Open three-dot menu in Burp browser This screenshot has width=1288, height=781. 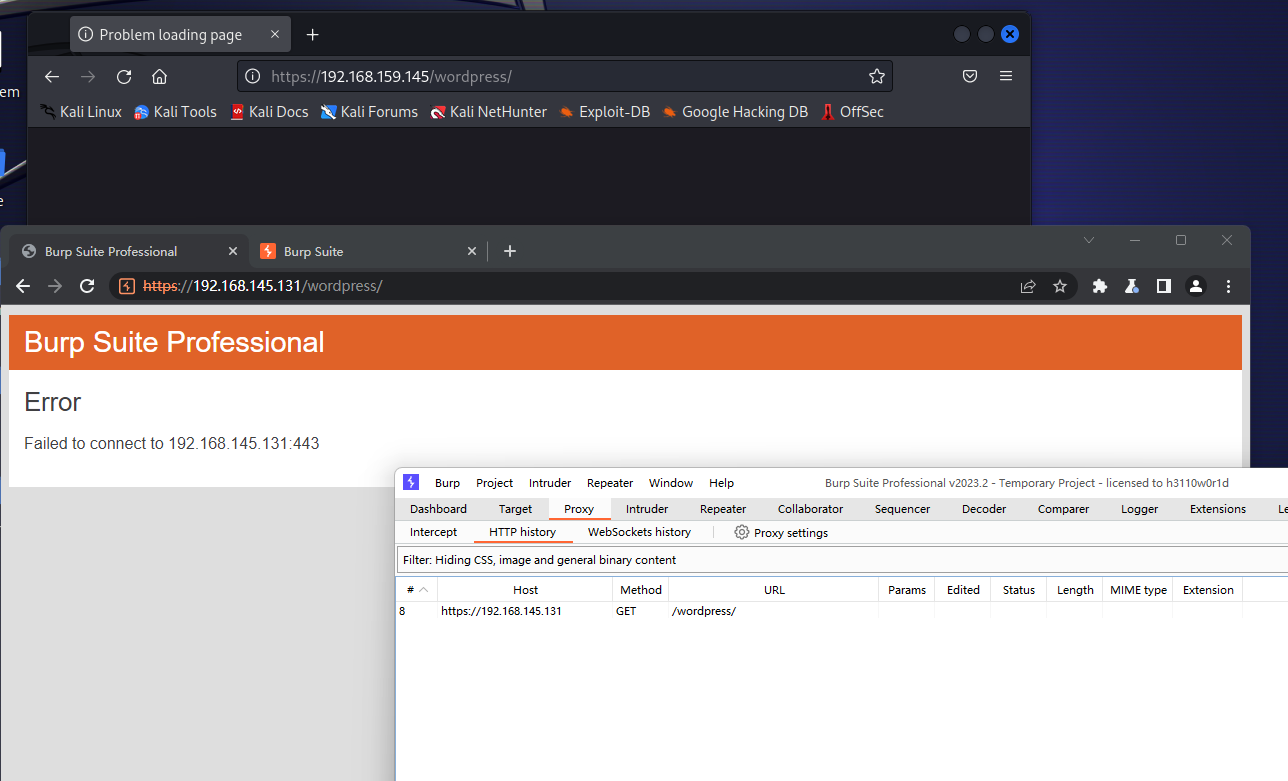point(1229,286)
